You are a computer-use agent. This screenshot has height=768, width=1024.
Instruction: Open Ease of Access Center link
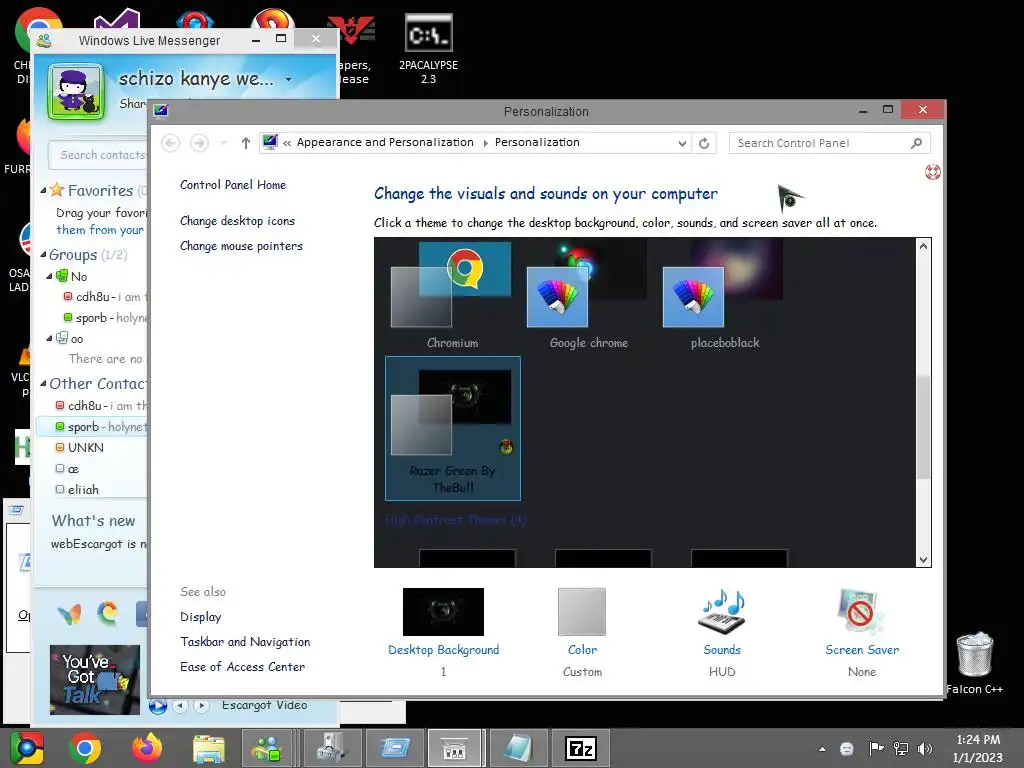242,666
